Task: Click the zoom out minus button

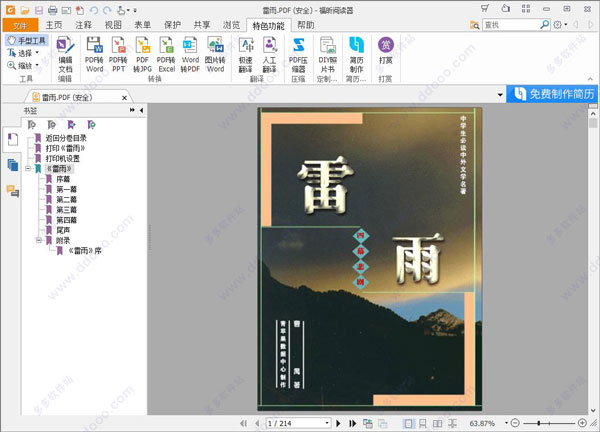Action: click(515, 423)
